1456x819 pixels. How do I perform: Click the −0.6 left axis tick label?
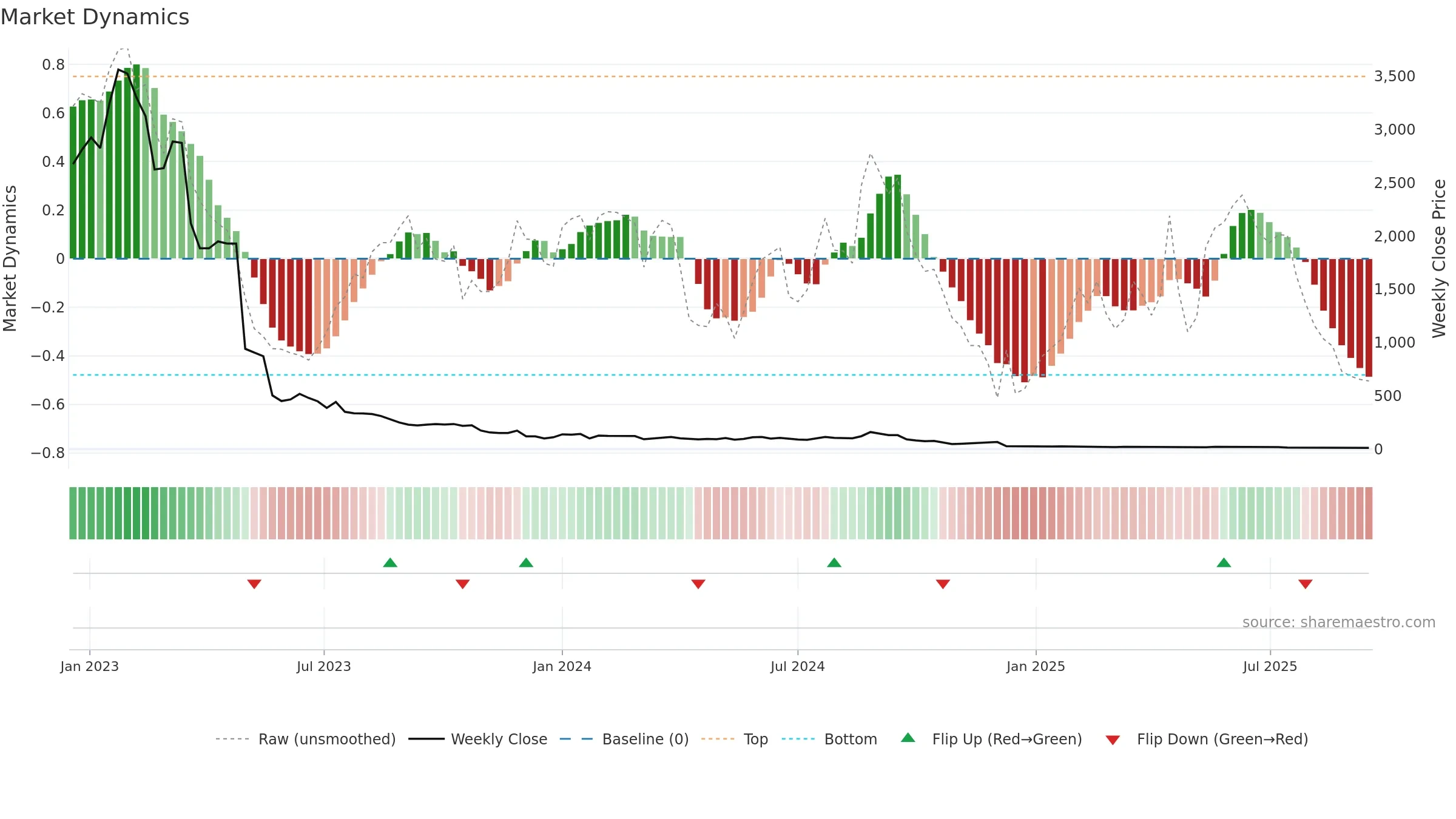[x=48, y=405]
